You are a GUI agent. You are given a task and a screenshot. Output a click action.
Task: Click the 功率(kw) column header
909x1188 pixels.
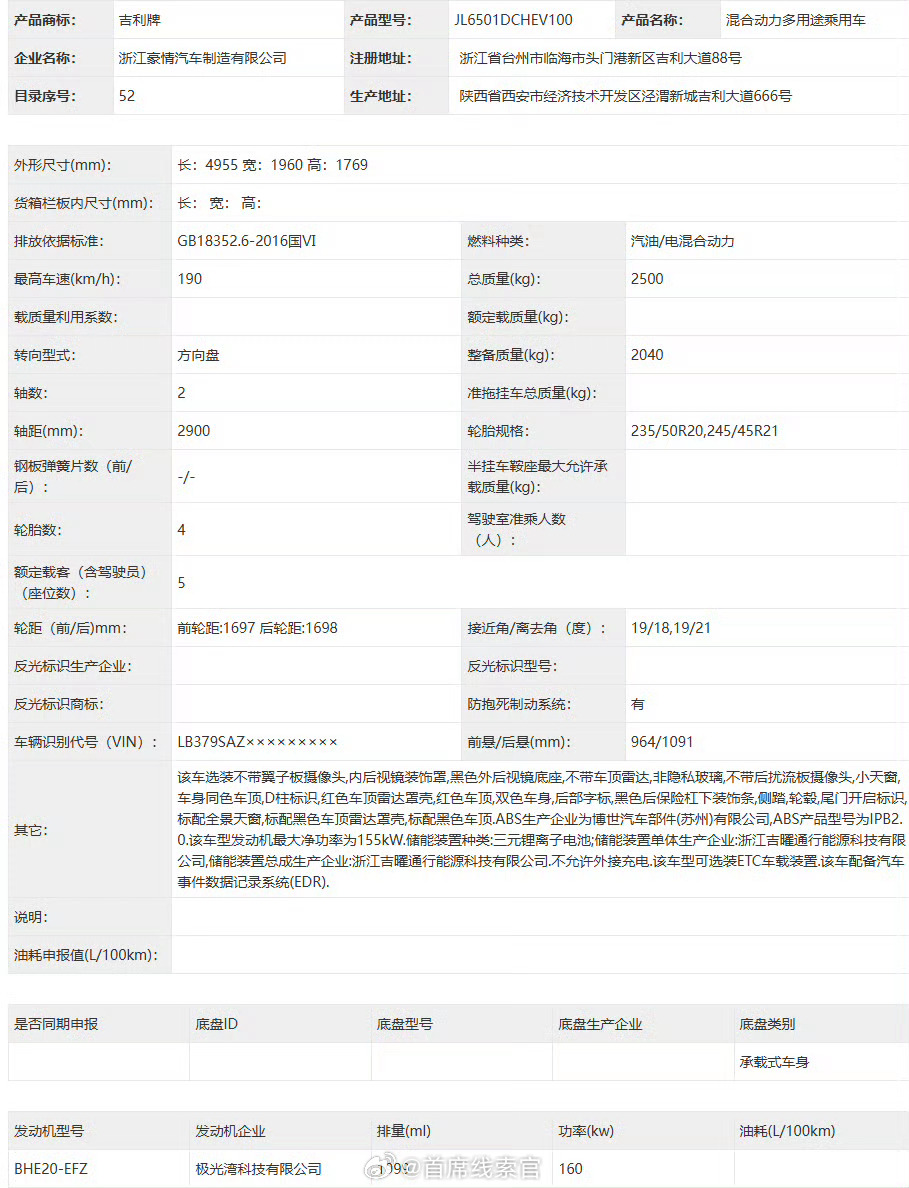[x=586, y=1131]
